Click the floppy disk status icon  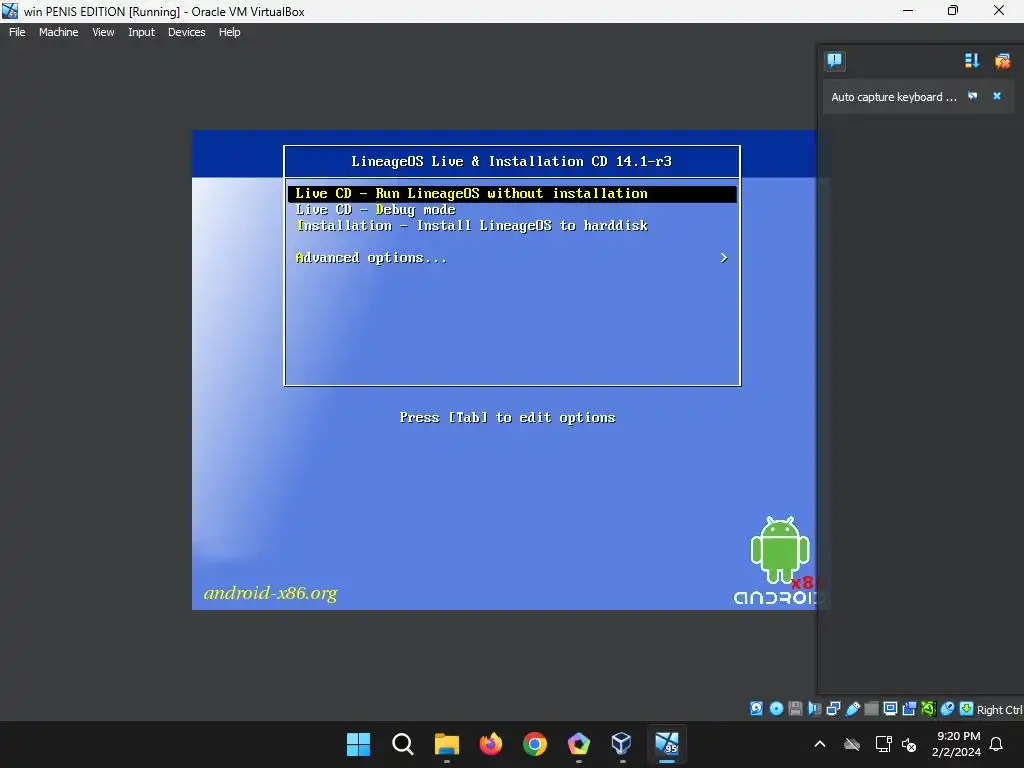click(x=795, y=709)
